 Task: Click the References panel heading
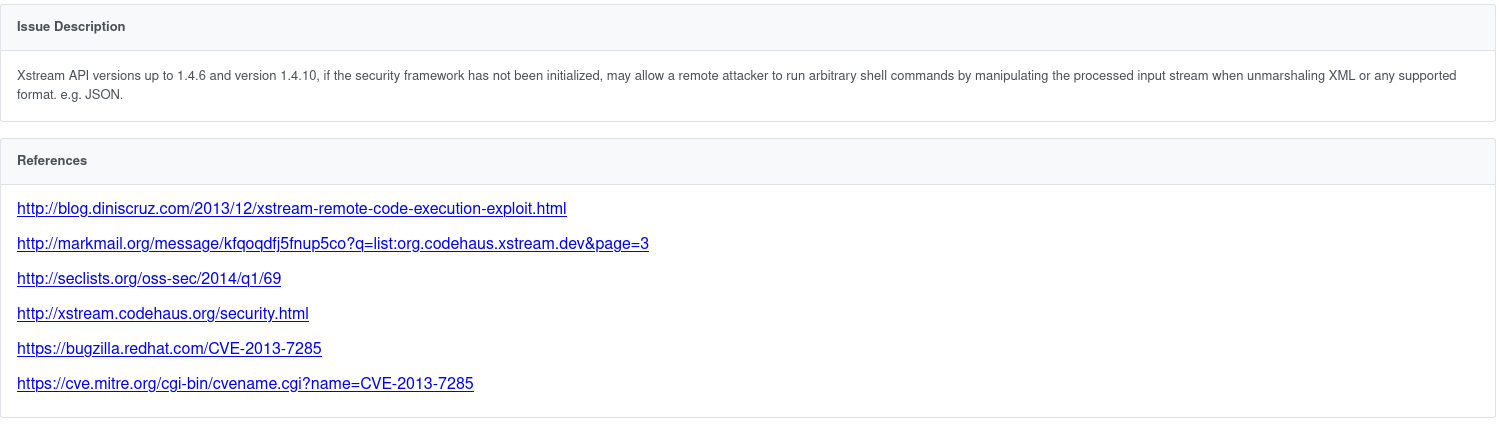point(52,161)
